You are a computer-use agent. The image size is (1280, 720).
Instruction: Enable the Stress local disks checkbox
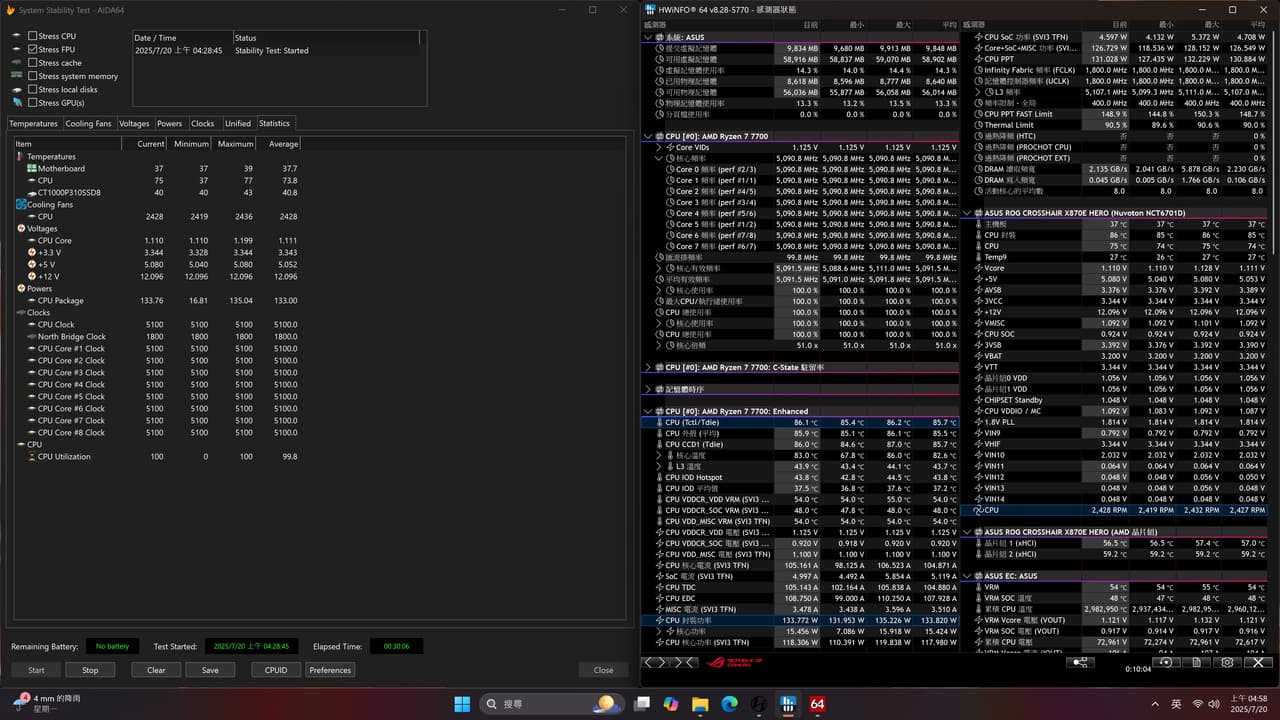(x=33, y=89)
